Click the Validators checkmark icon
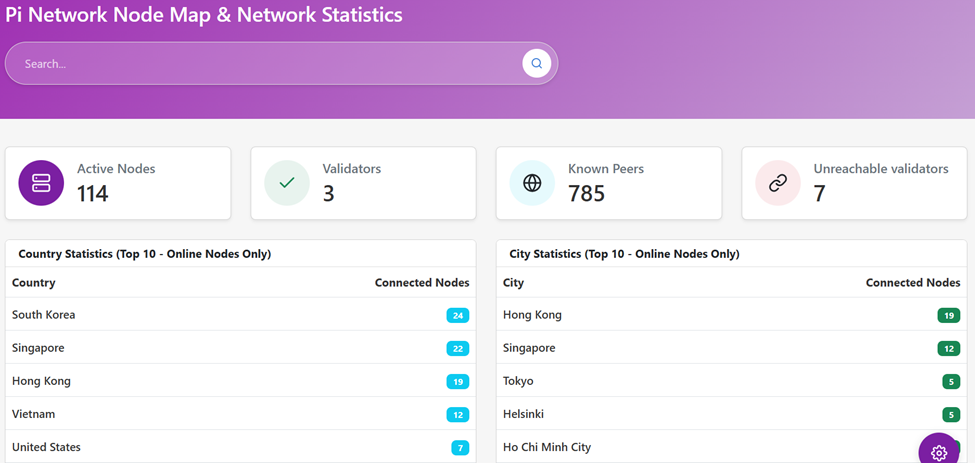 tap(287, 183)
